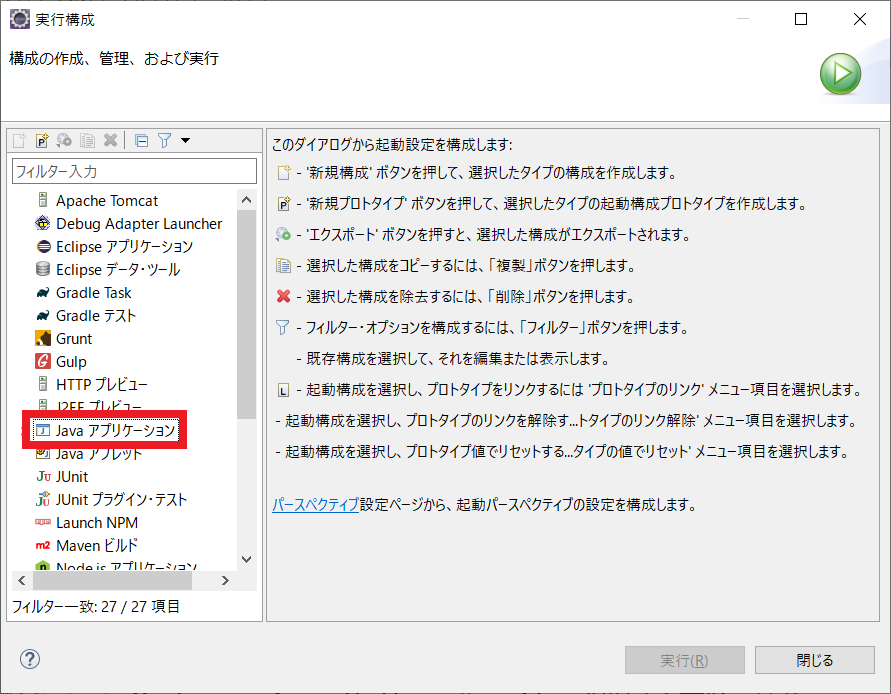Click the export launch configuration toolbar icon

pos(64,140)
